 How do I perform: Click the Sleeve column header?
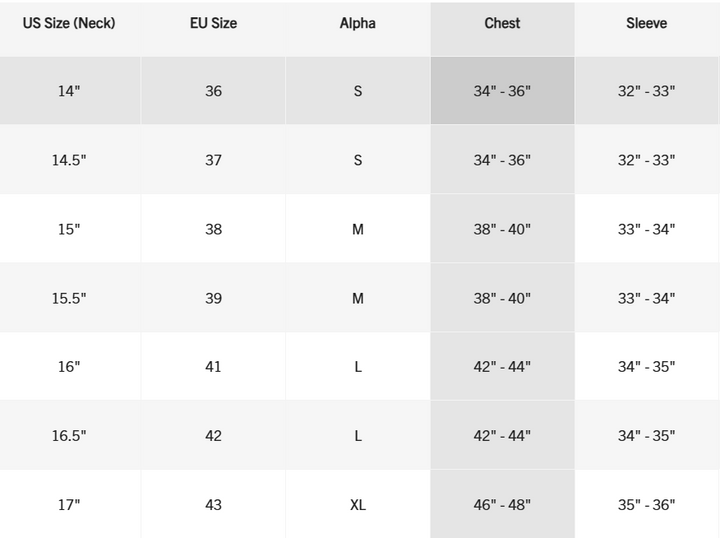(646, 23)
